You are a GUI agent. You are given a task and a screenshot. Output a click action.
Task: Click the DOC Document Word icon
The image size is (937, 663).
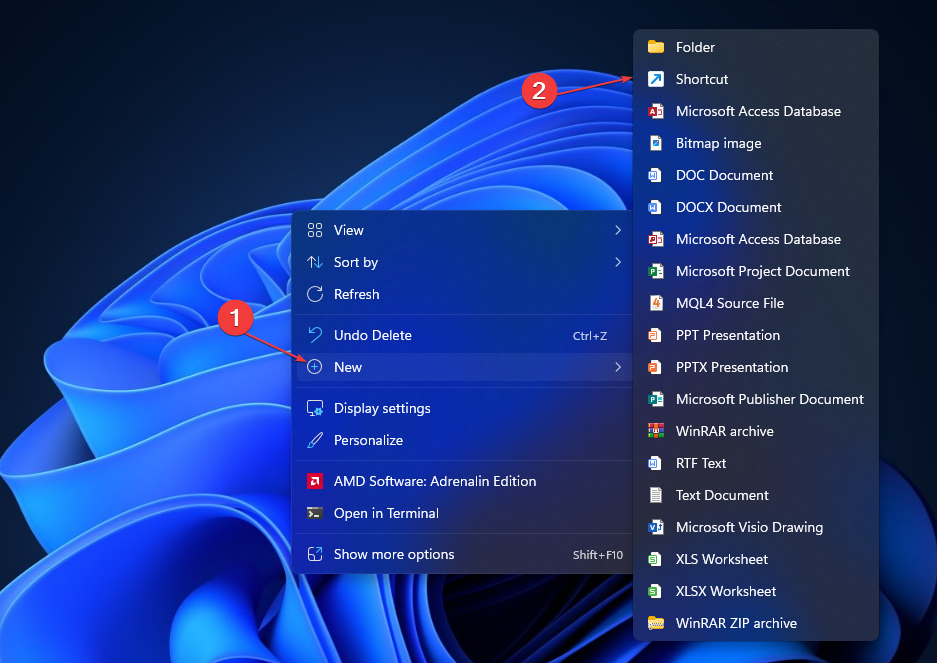tap(656, 175)
